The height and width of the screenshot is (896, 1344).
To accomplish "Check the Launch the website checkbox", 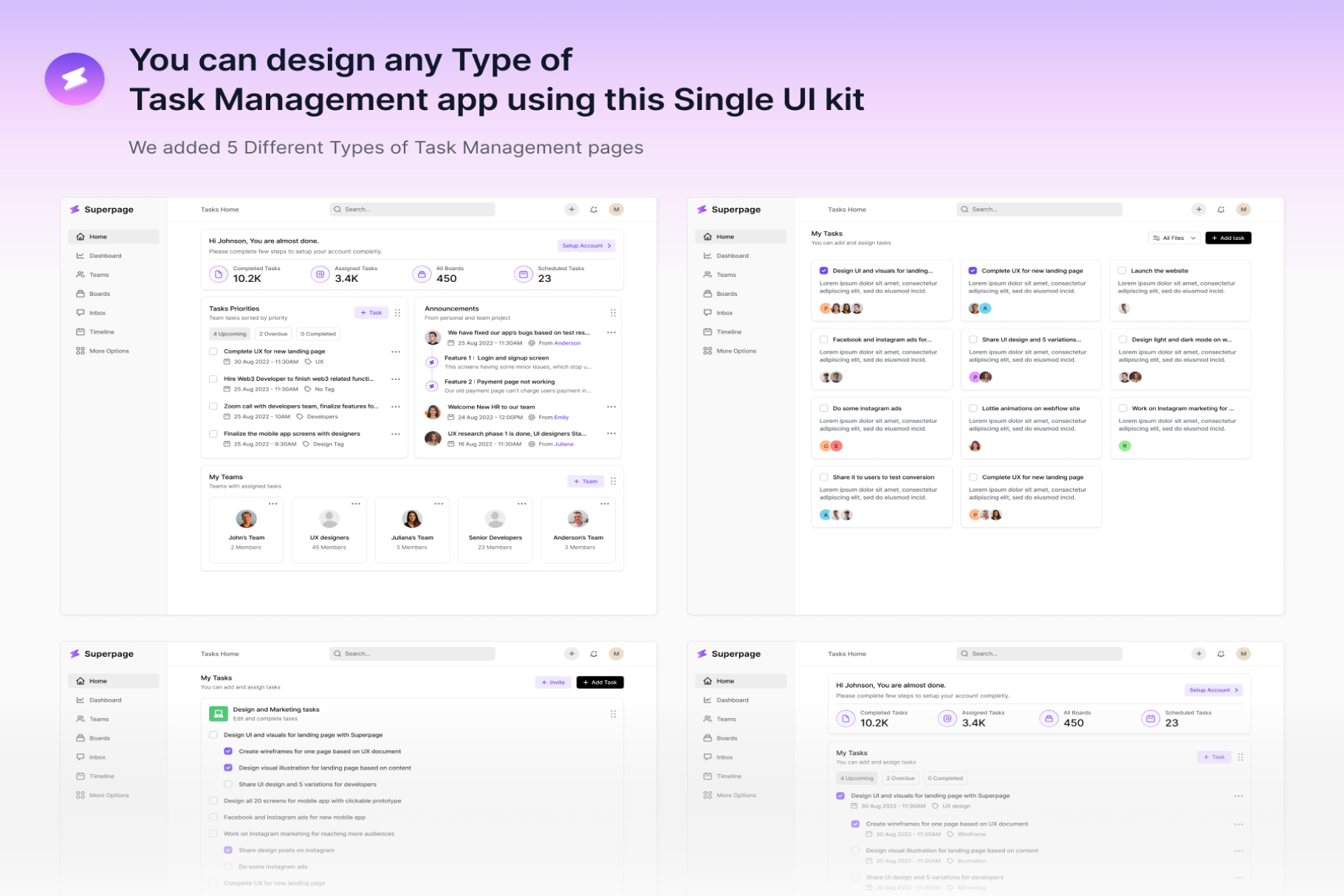I will (x=1122, y=271).
